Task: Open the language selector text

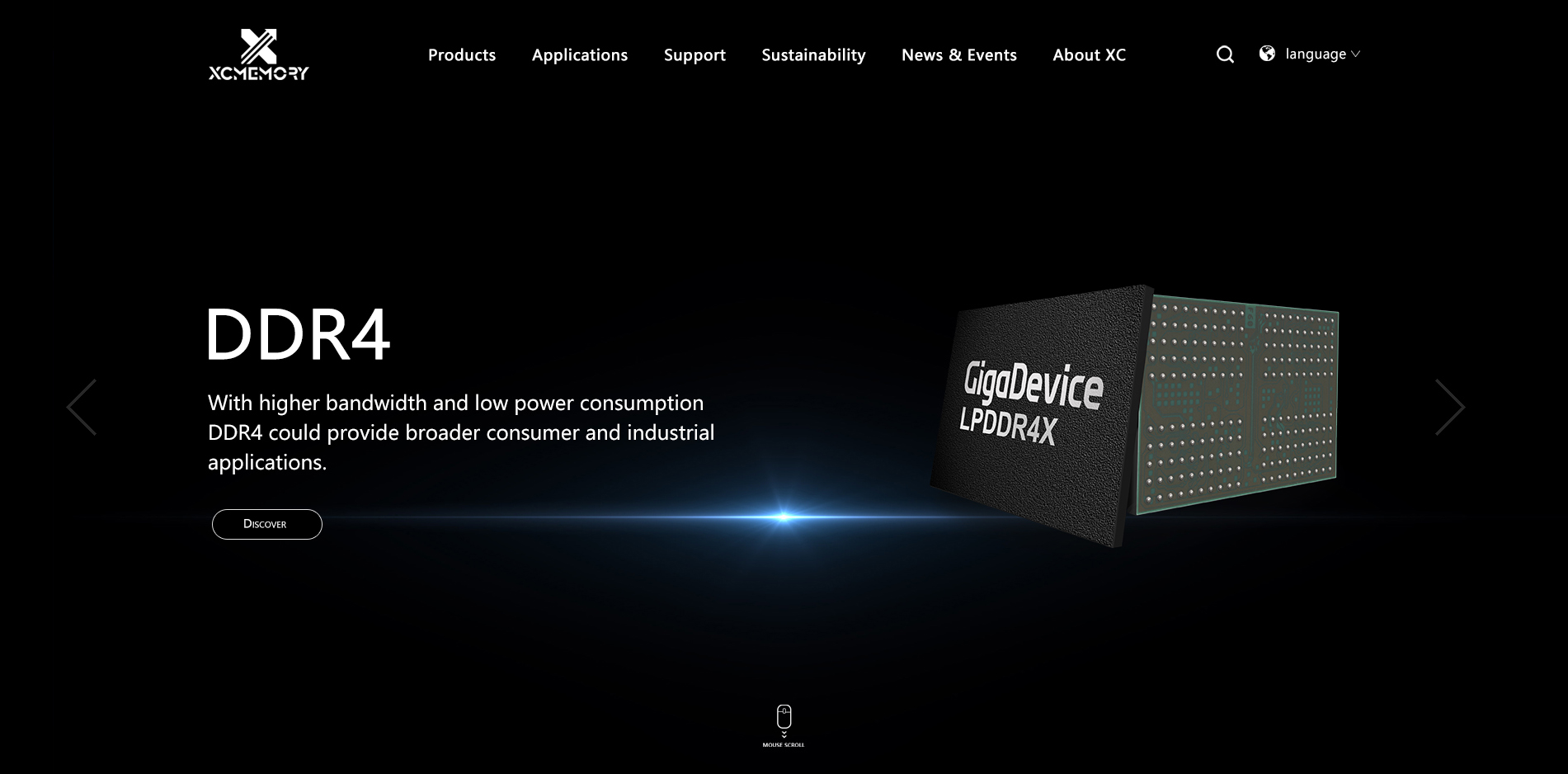Action: [x=1315, y=54]
